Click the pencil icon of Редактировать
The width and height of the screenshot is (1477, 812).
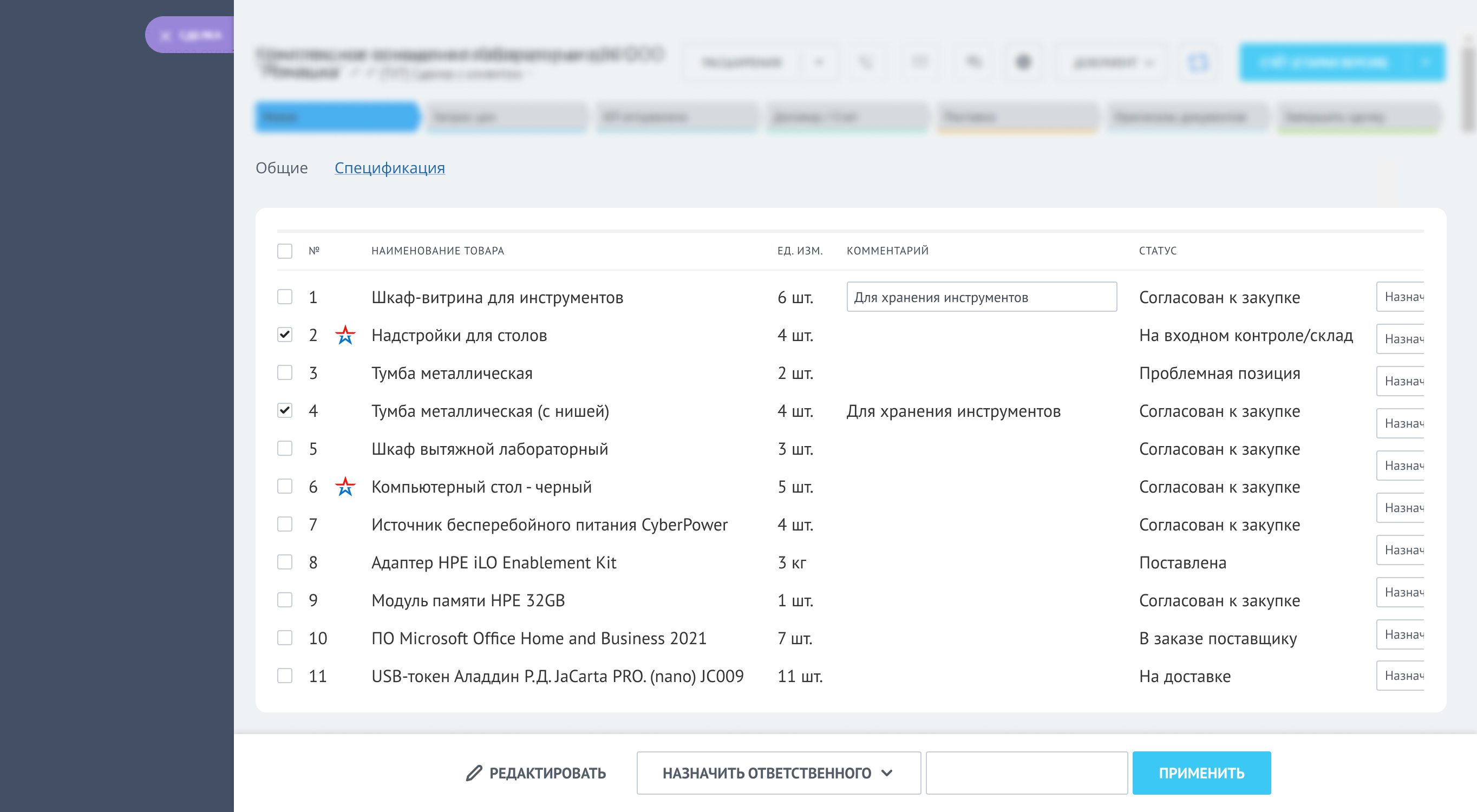point(474,772)
